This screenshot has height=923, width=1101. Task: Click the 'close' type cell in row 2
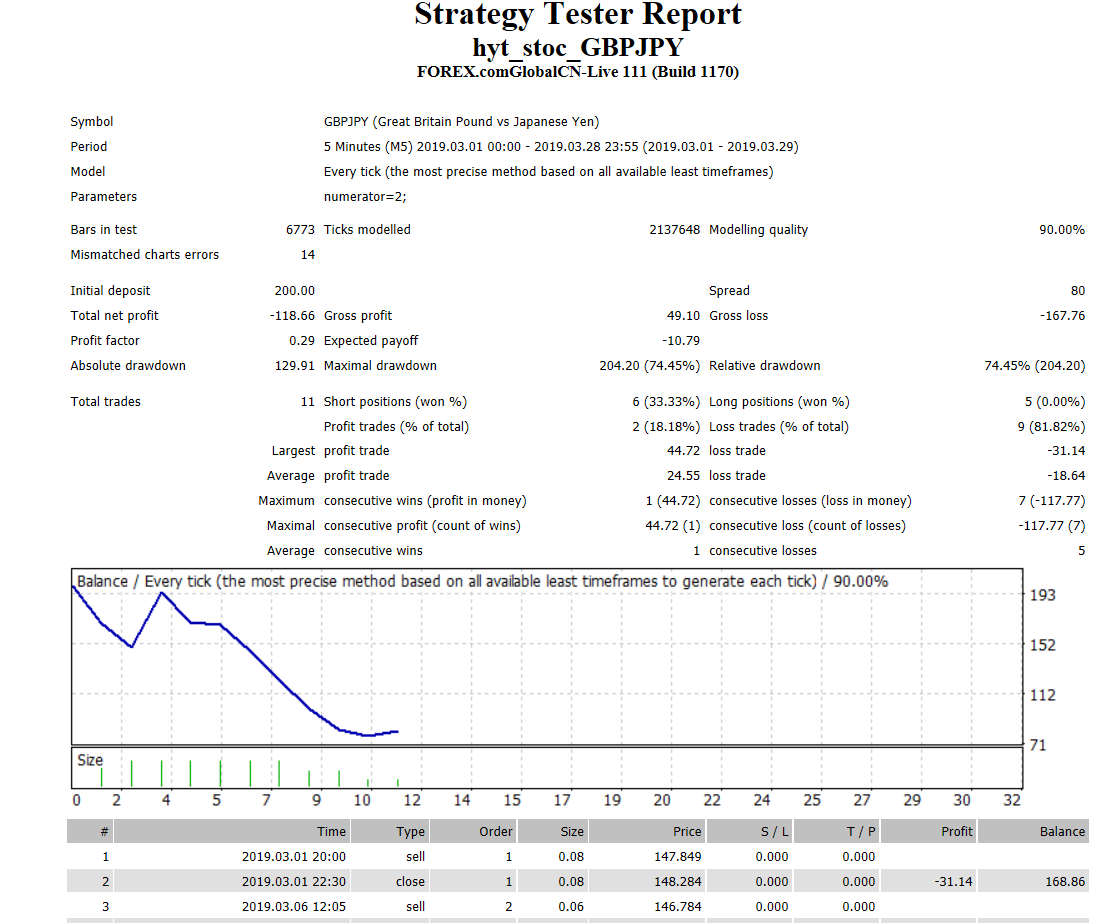tap(410, 882)
